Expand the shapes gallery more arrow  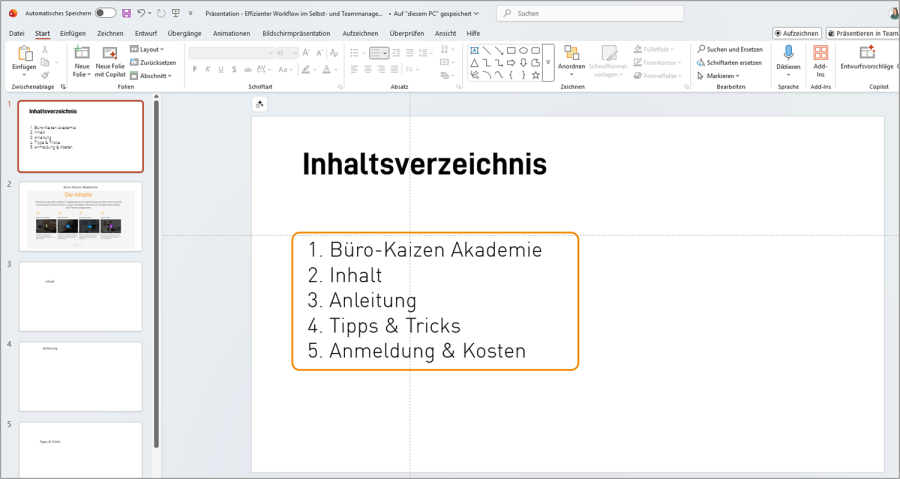548,63
